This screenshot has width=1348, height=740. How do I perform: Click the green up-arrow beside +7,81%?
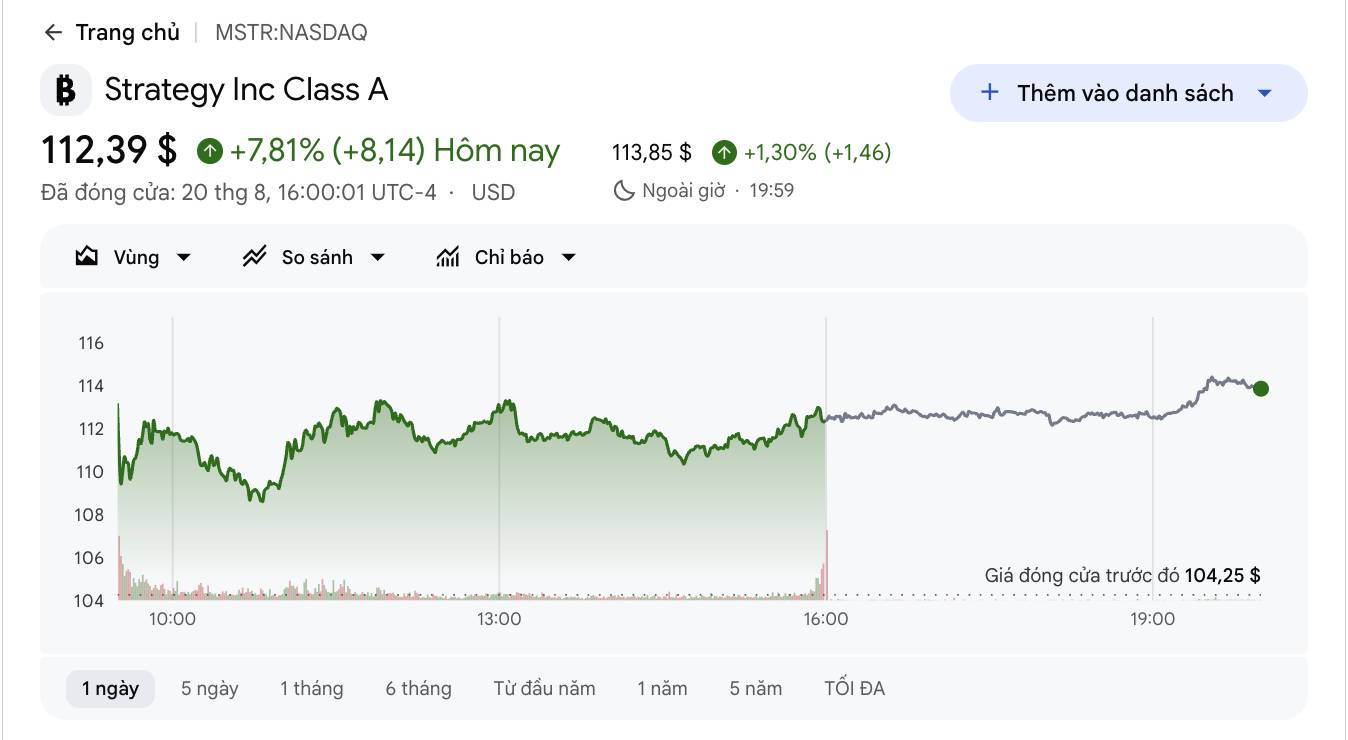pyautogui.click(x=210, y=151)
